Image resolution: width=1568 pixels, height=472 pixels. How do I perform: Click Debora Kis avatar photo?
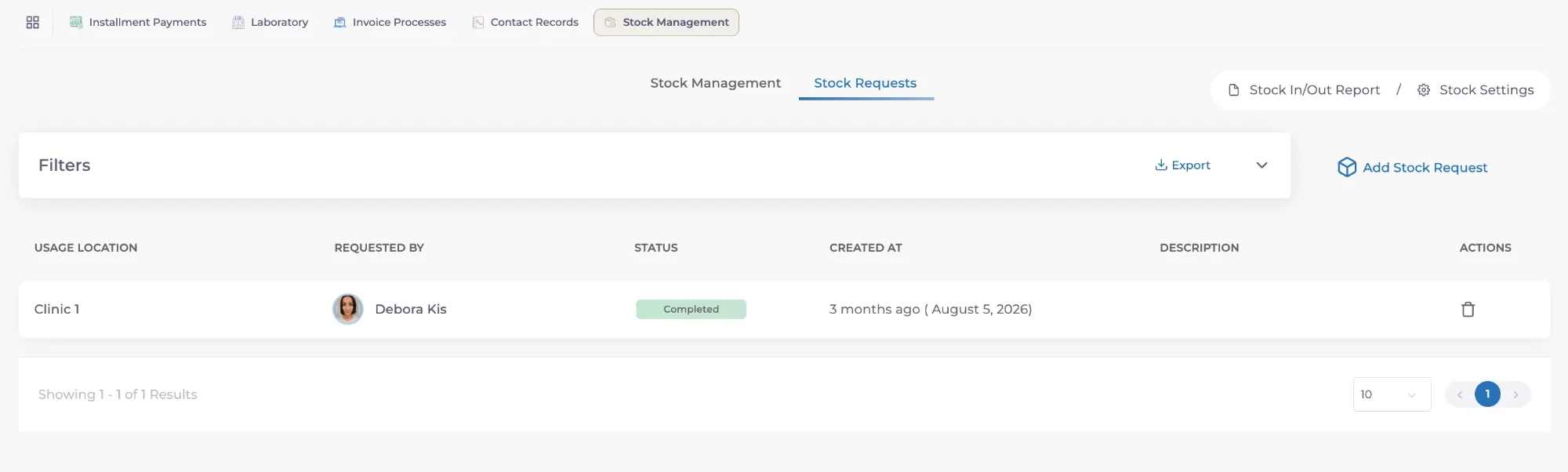click(348, 310)
